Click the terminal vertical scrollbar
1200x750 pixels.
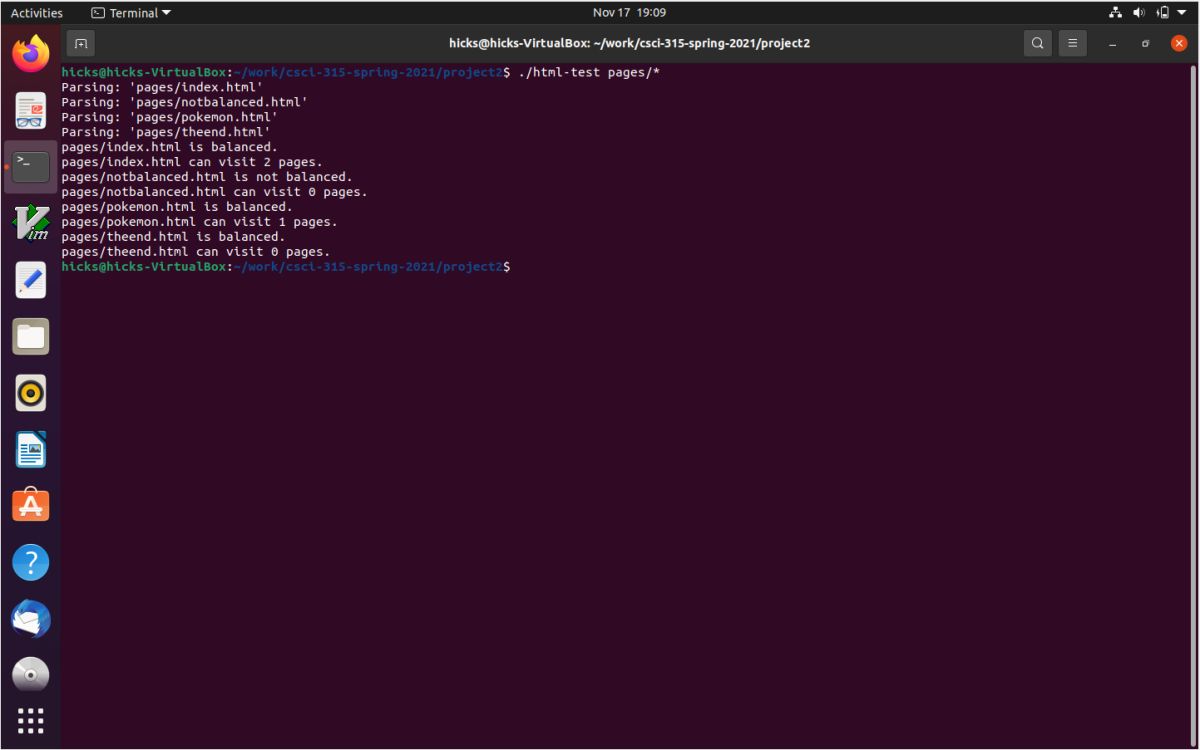point(1193,405)
